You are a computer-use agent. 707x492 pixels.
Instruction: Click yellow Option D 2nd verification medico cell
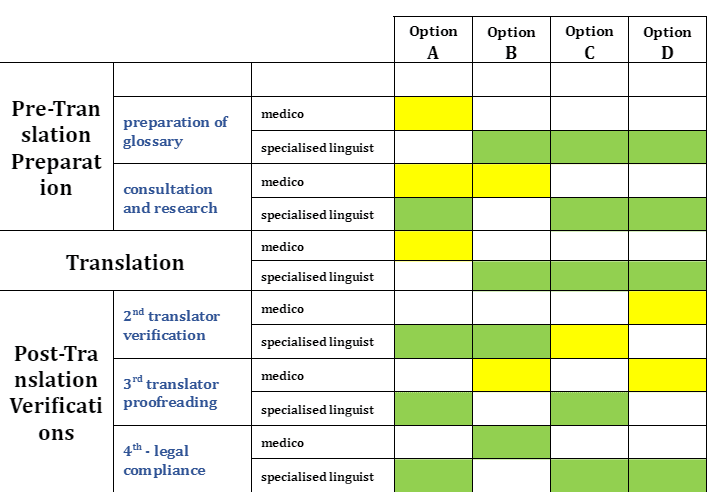[x=667, y=308]
